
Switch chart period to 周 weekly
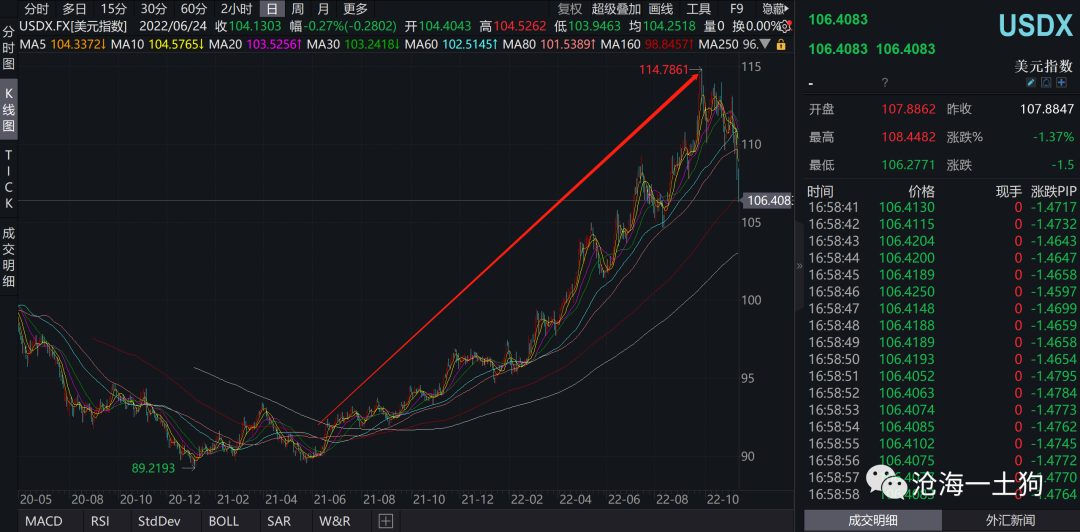pyautogui.click(x=297, y=9)
